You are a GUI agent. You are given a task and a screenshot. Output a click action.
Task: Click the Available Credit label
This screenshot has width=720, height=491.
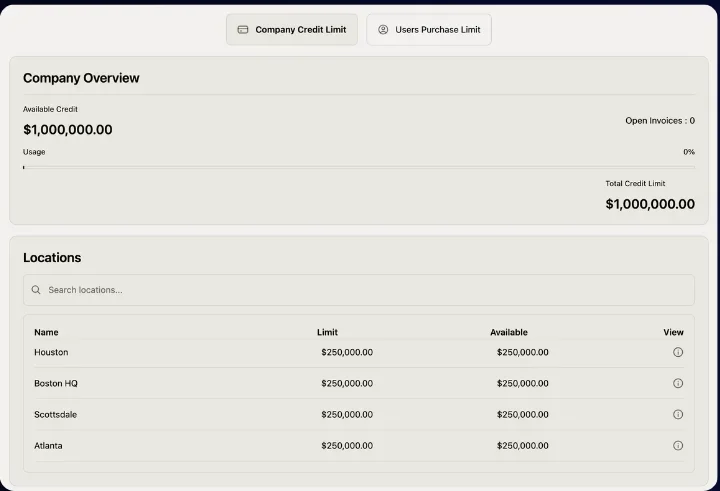point(50,109)
